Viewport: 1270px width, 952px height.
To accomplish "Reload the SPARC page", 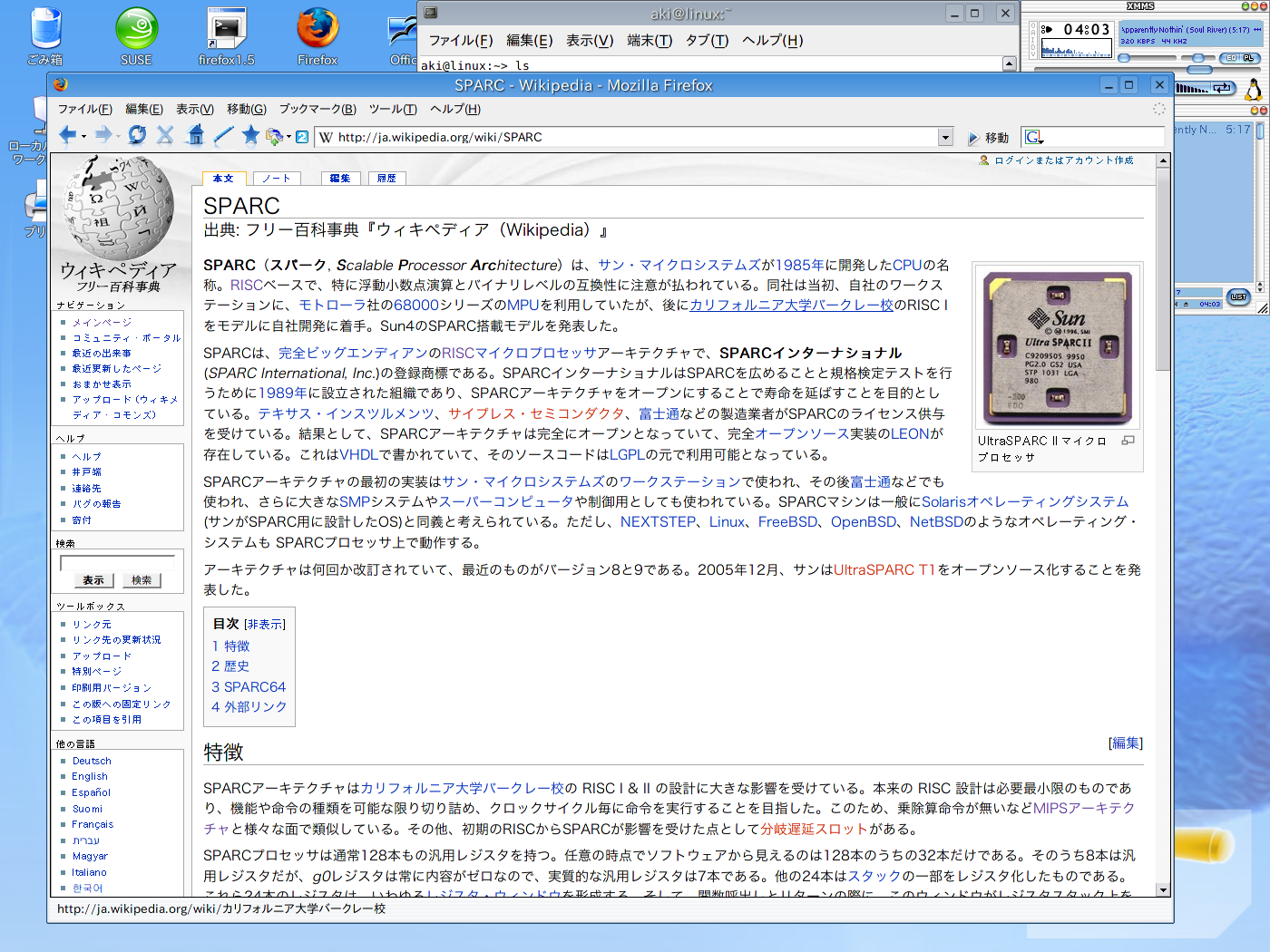I will tap(137, 136).
